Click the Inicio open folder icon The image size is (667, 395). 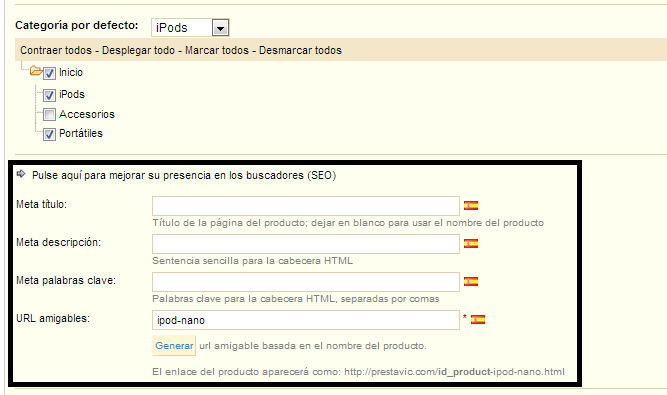[36, 71]
